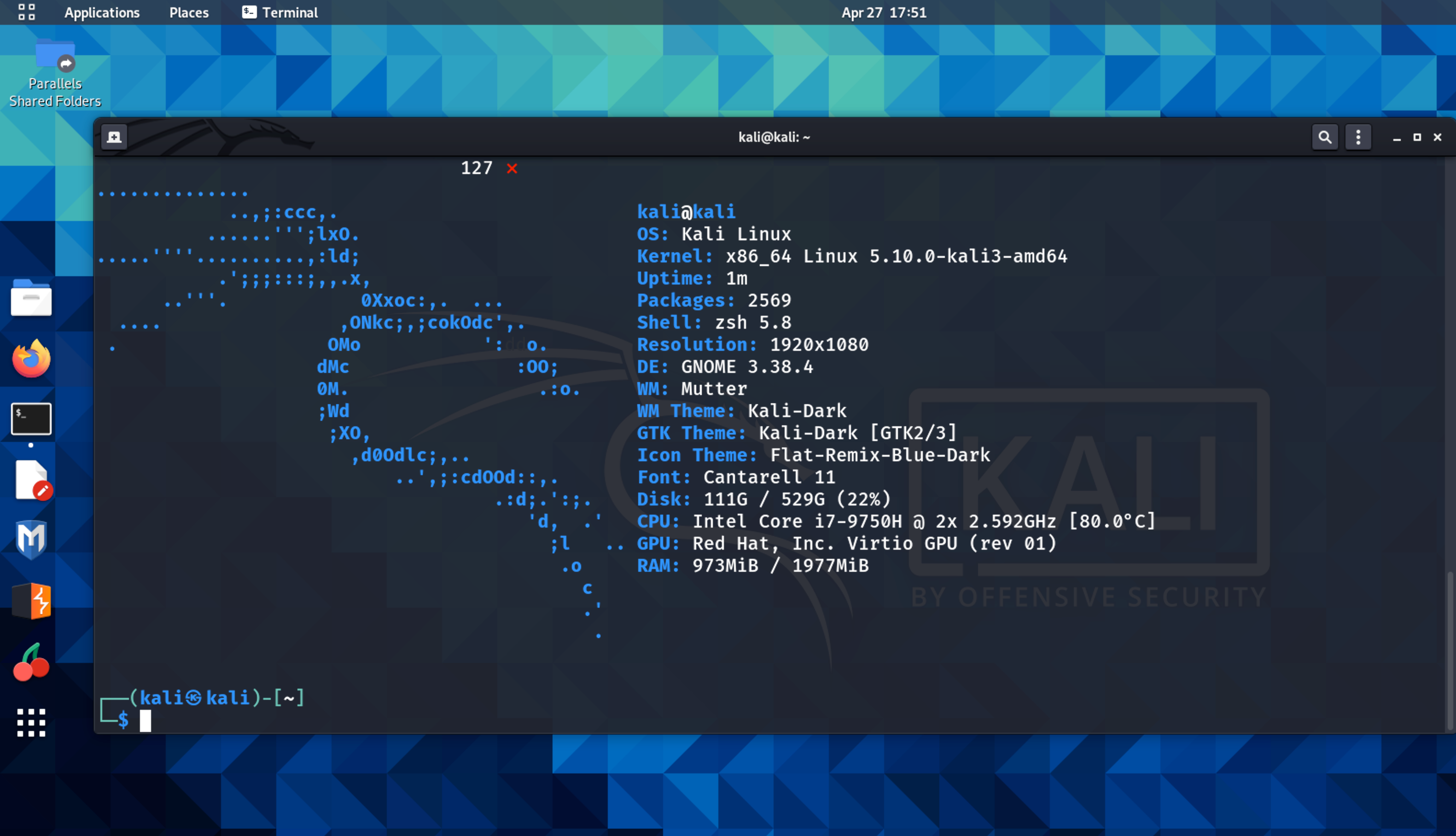This screenshot has height=836, width=1456.
Task: Open the terminal three-dot menu
Action: [x=1358, y=137]
